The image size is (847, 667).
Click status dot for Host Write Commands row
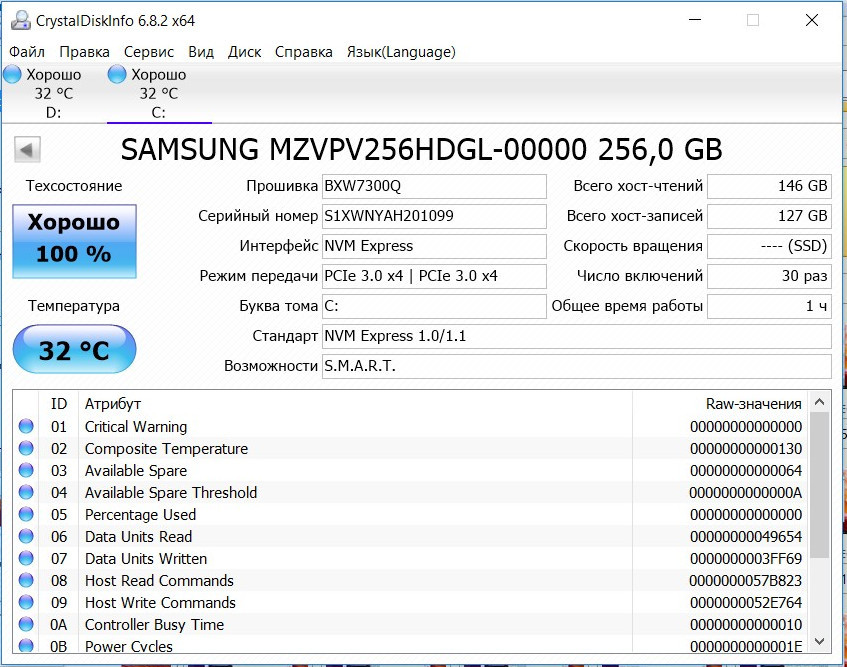(x=26, y=602)
